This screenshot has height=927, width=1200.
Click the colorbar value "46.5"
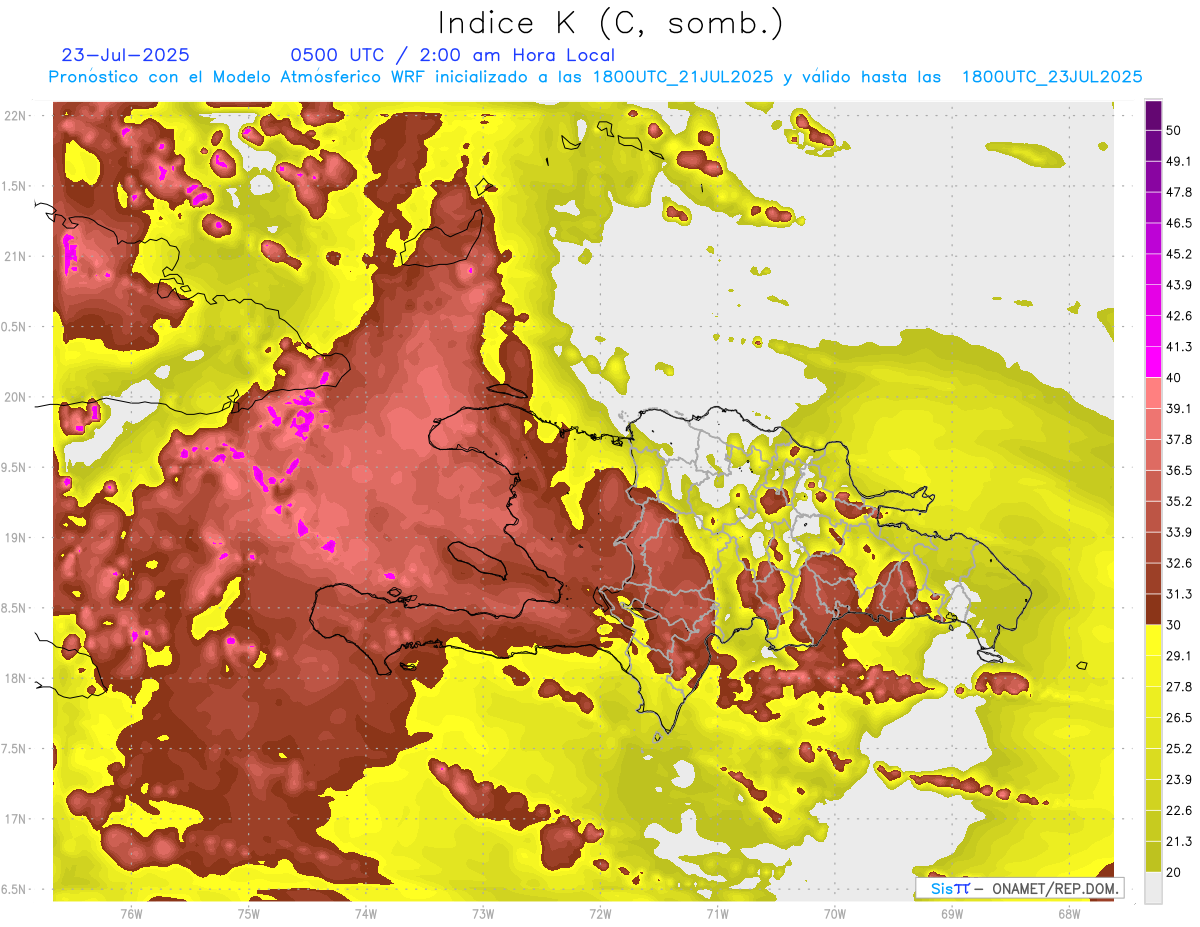pyautogui.click(x=1179, y=223)
